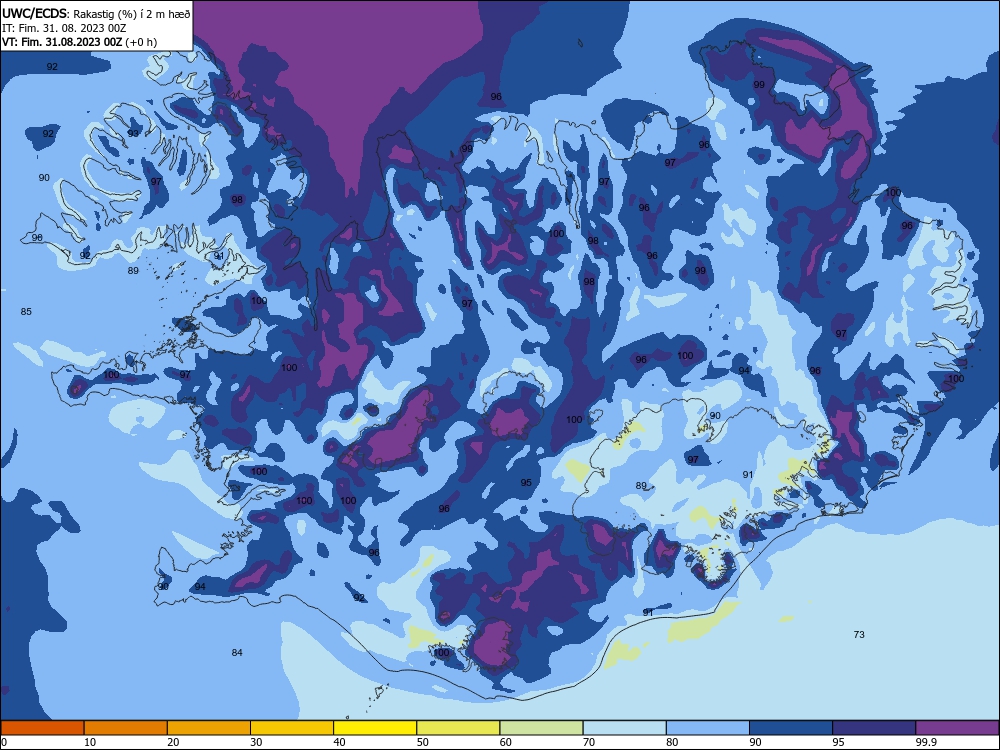Screen dimensions: 1000x750
Task: Click the light green 60–70 legend swatch
Action: 541,728
